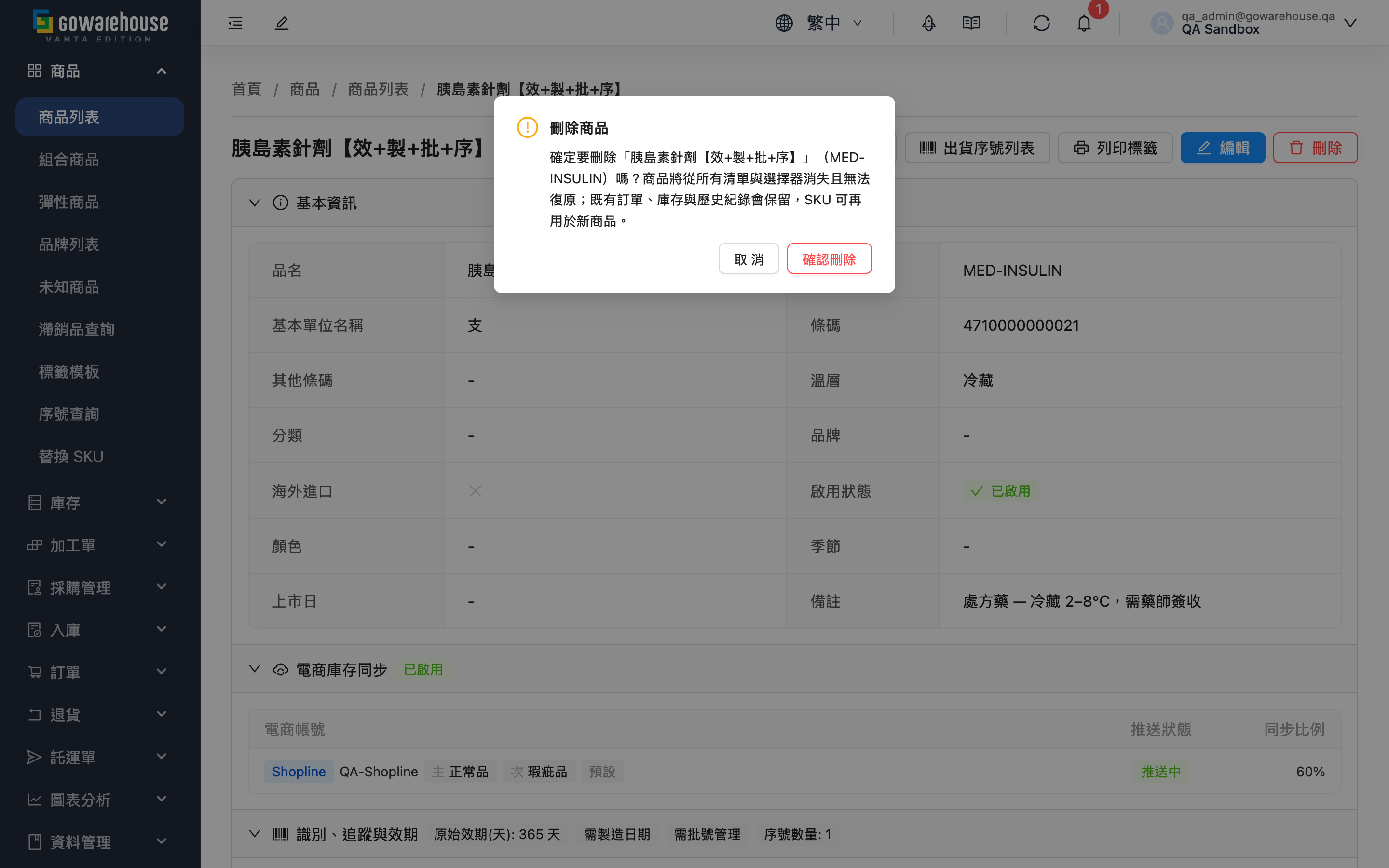1389x868 pixels.
Task: Click the 庫存 sidebar icon
Action: tap(34, 502)
